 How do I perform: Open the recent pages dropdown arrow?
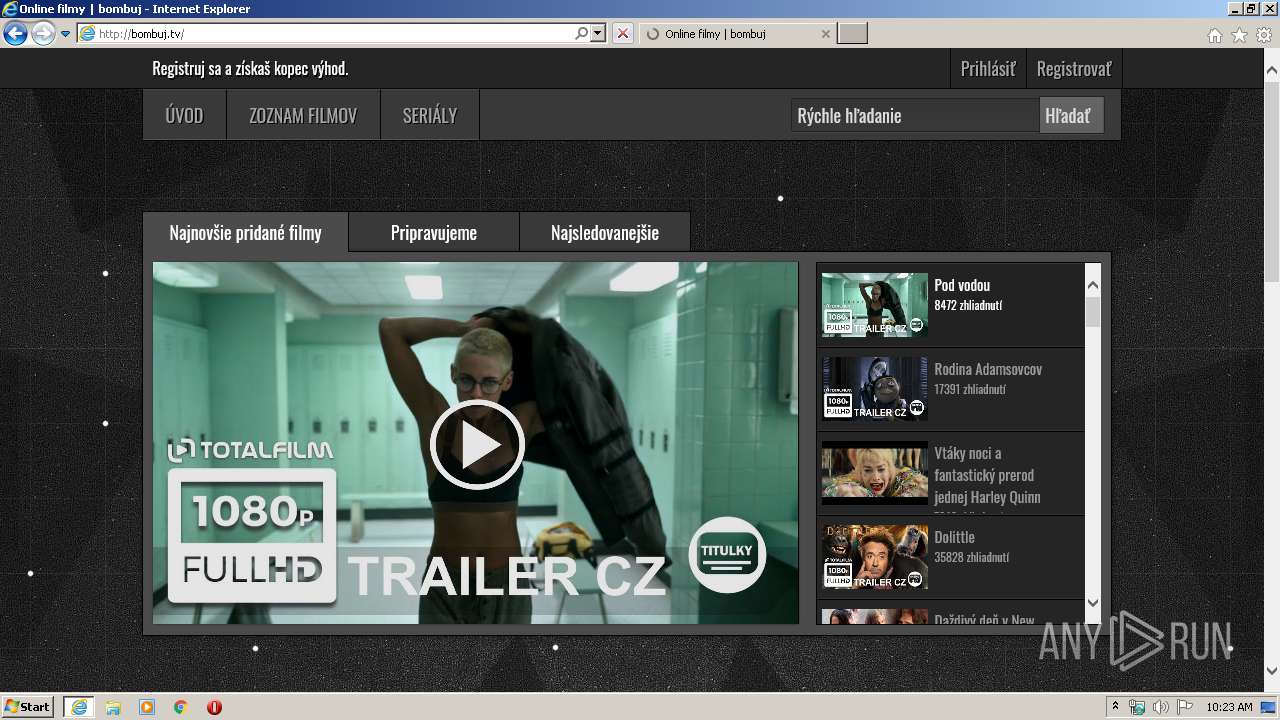pos(65,34)
